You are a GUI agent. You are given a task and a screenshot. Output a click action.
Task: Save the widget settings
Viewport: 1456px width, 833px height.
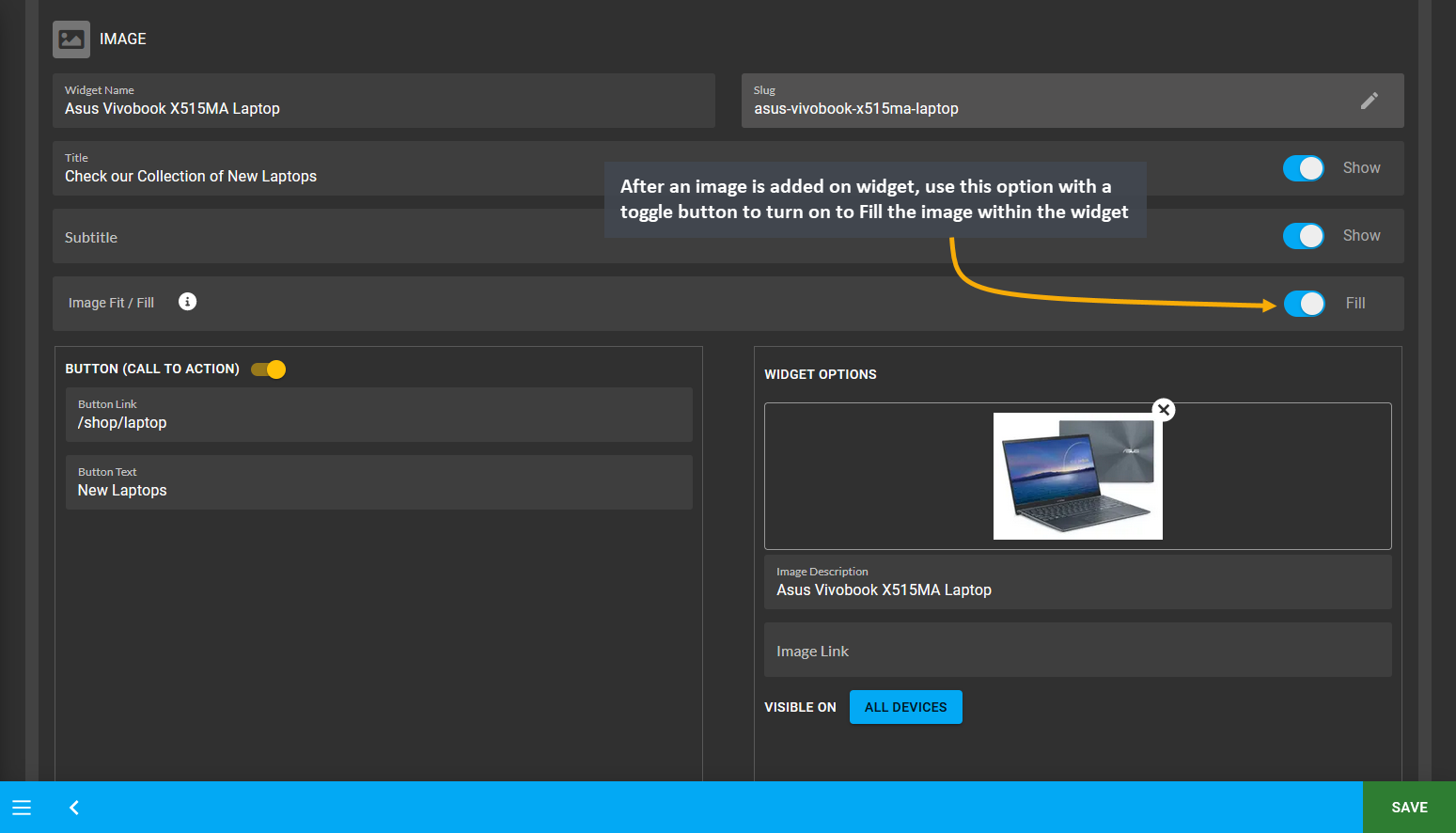pos(1409,808)
